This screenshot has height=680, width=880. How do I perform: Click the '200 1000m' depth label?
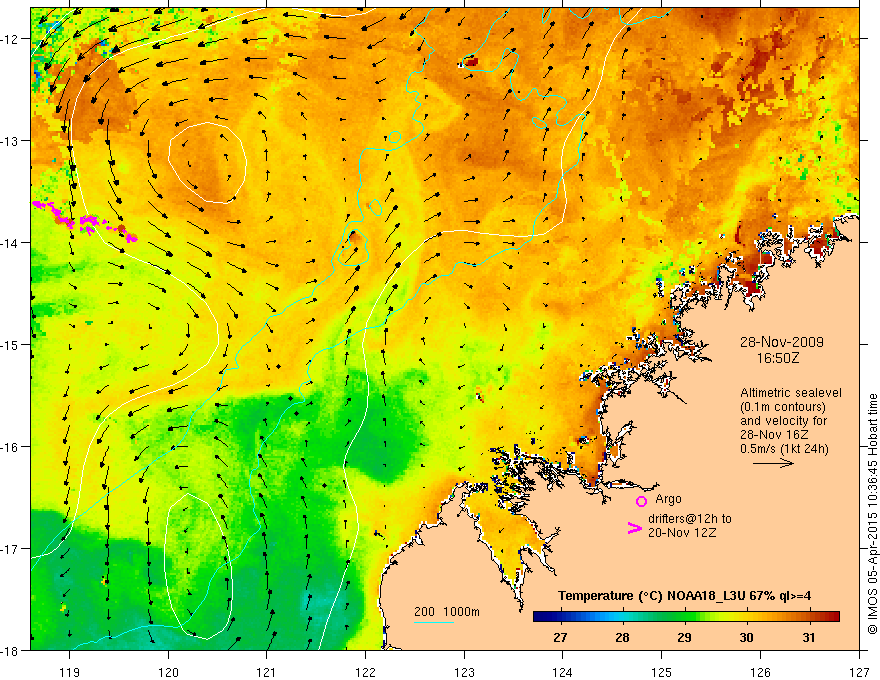tap(447, 612)
